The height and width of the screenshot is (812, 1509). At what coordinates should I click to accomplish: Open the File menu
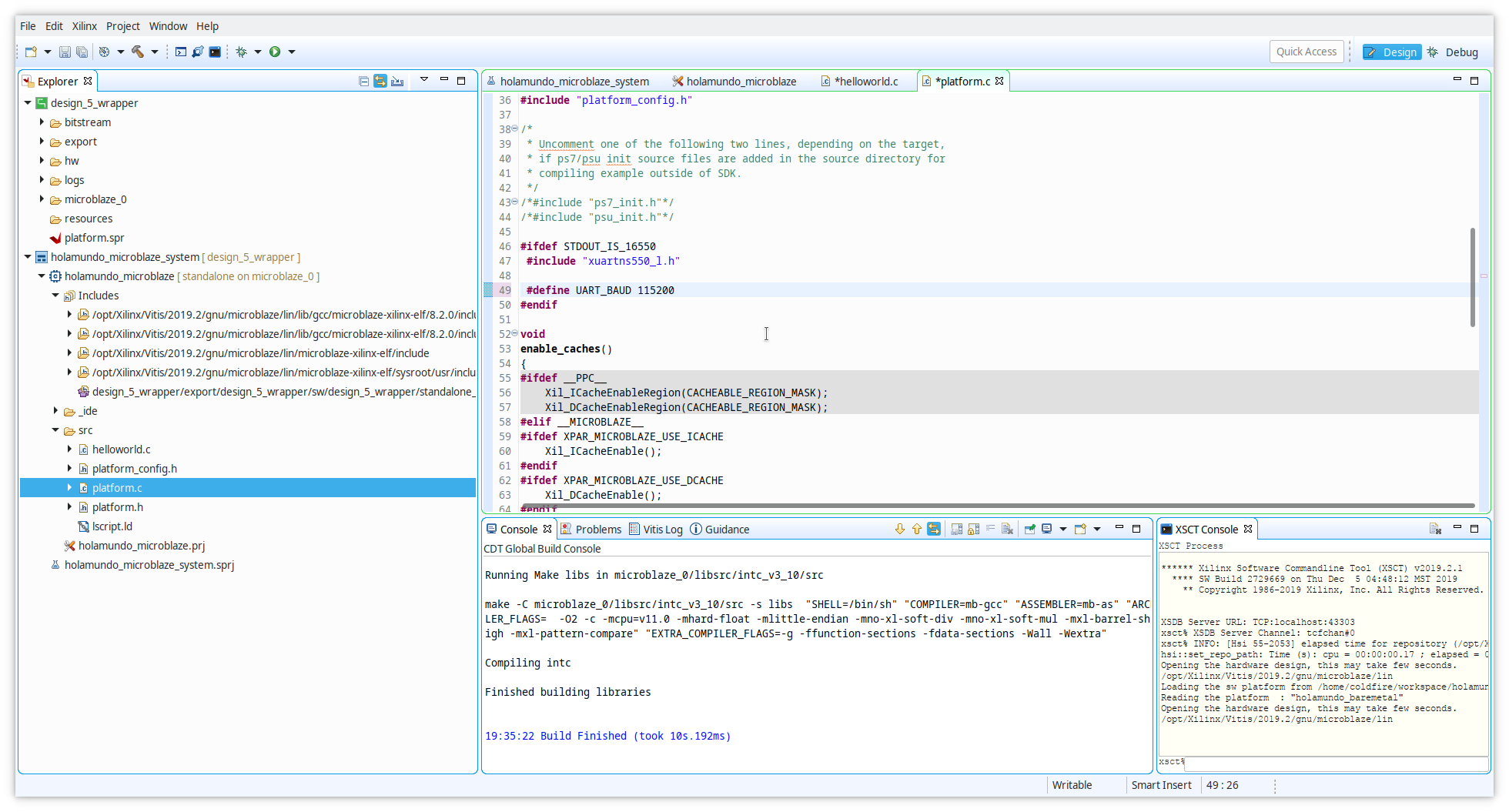coord(28,26)
